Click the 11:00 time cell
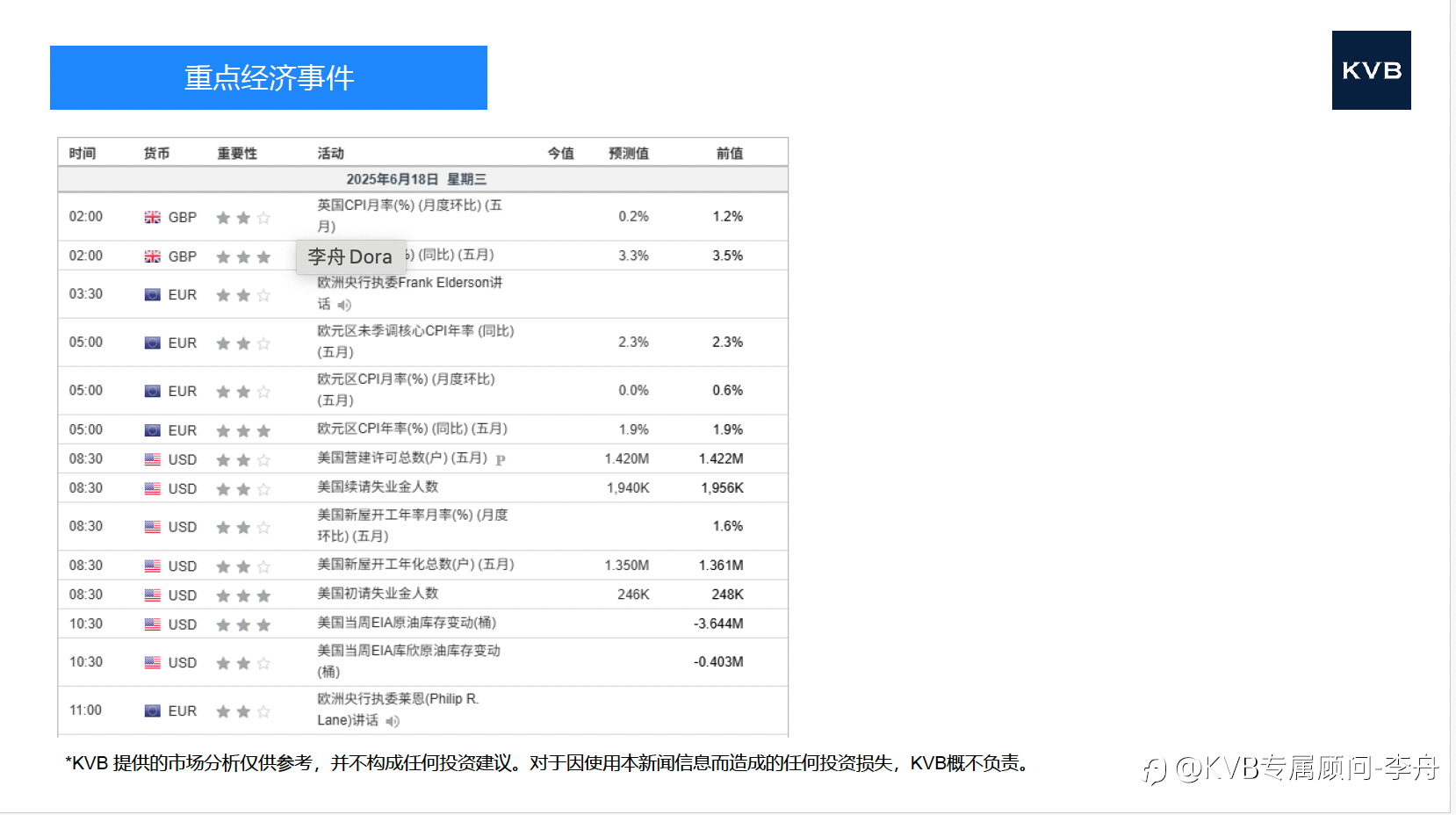Screen dimensions: 1456x815 point(86,710)
